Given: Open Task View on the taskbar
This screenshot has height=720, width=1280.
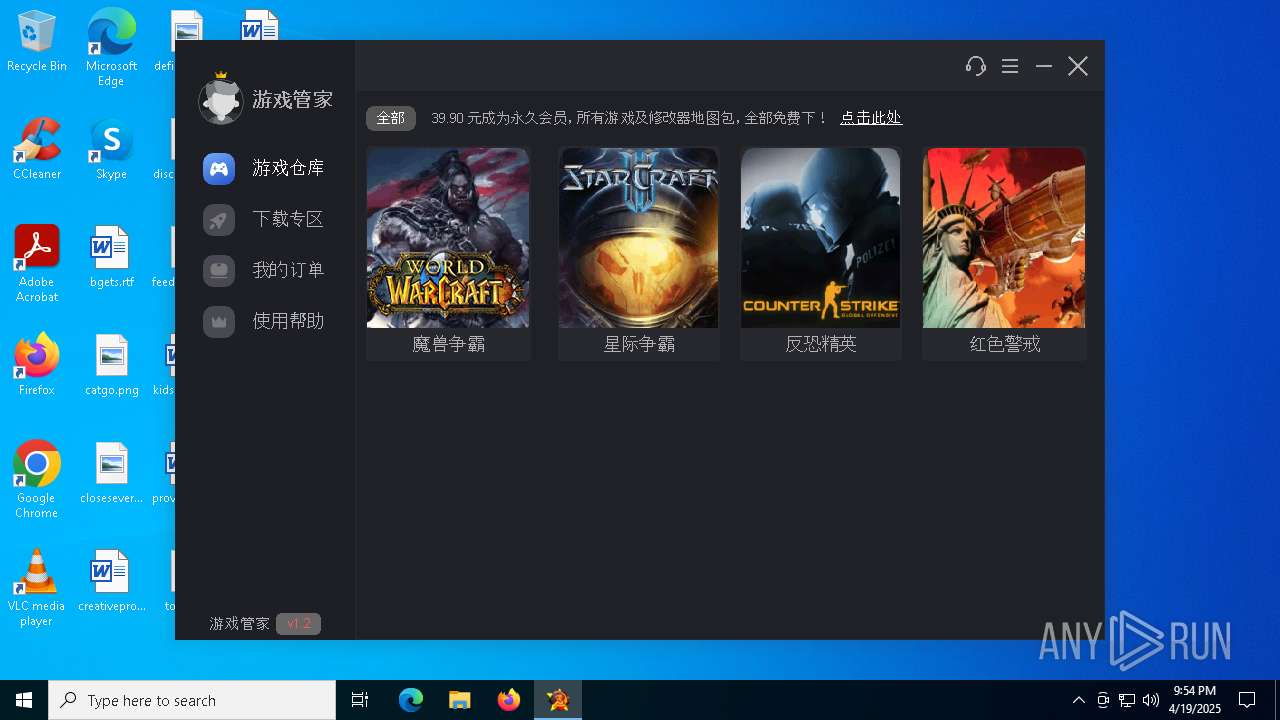Looking at the screenshot, I should point(360,700).
